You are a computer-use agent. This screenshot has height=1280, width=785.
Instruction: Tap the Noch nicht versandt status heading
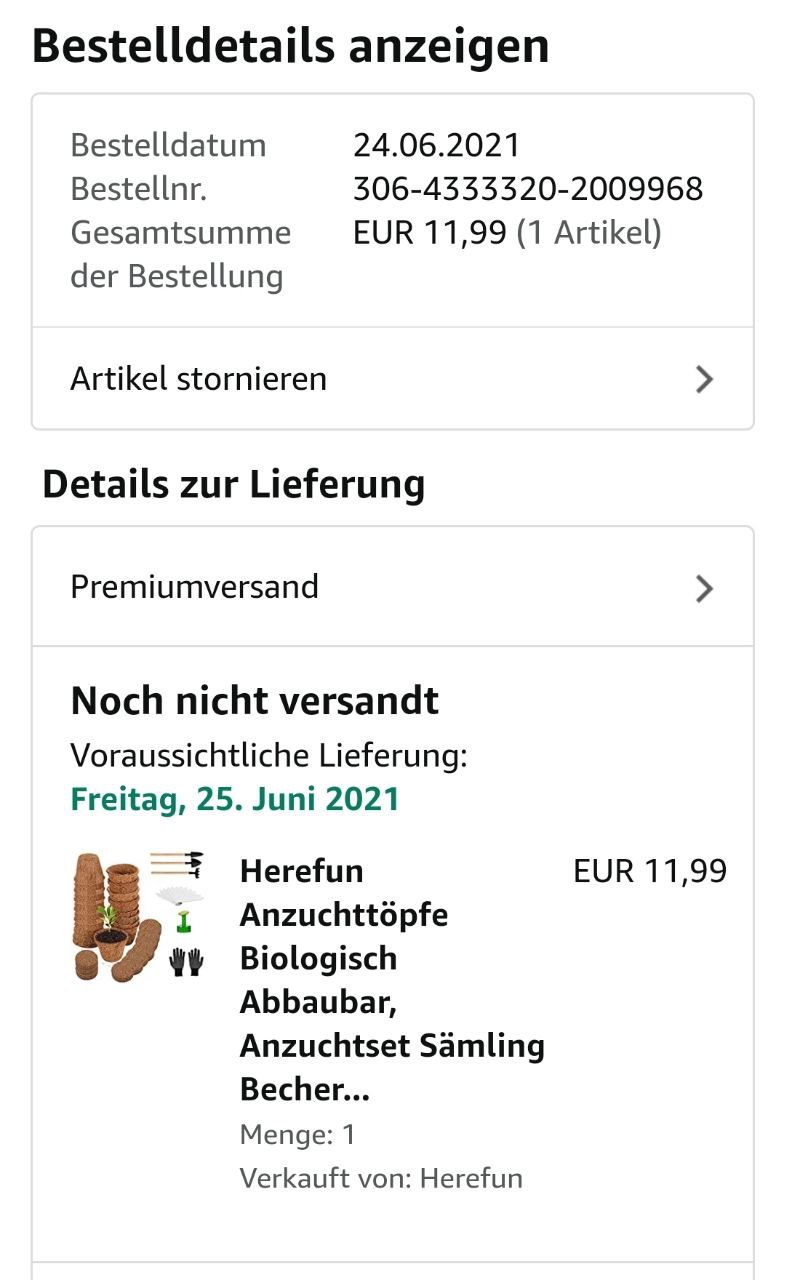255,701
